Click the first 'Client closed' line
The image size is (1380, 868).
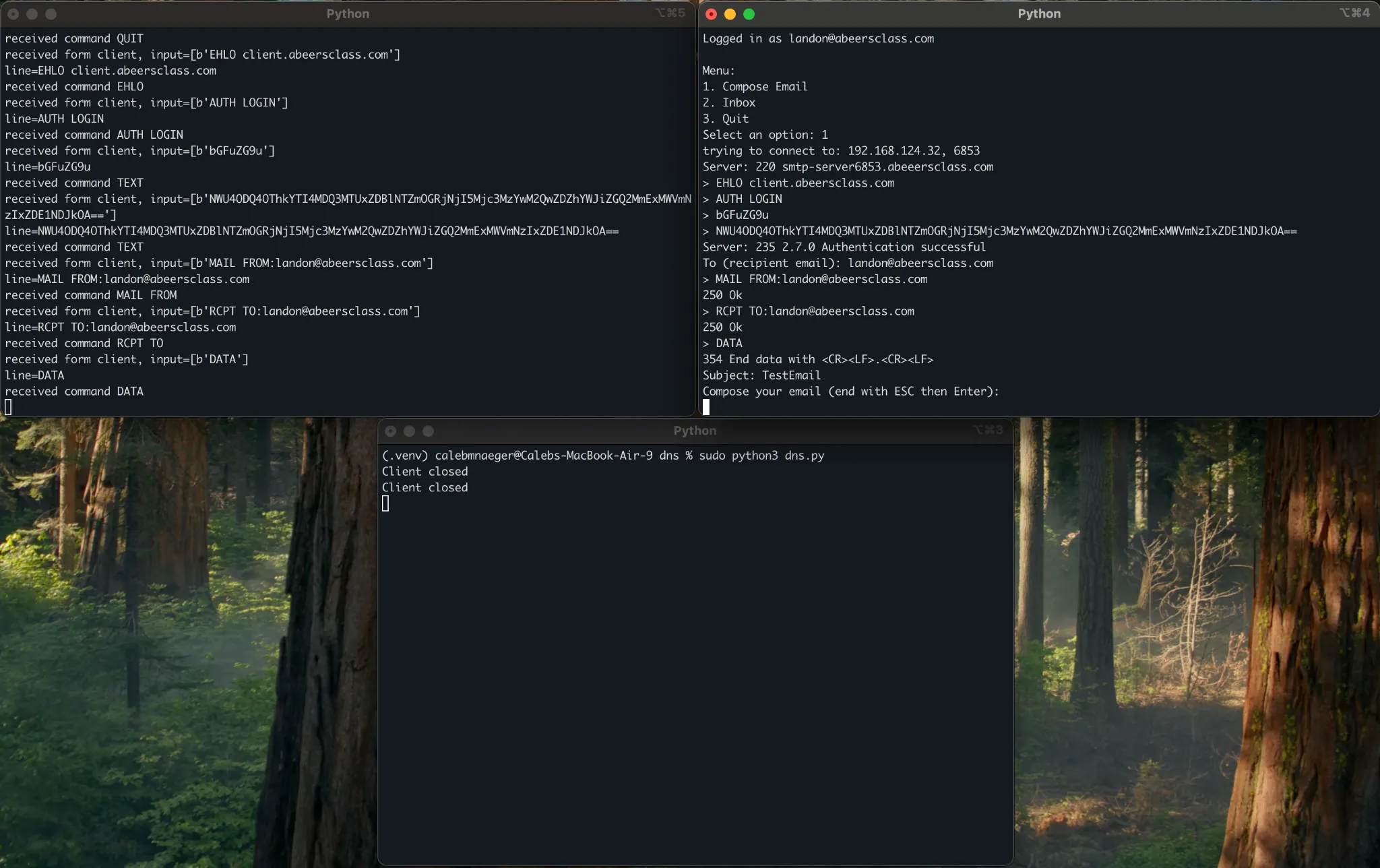click(425, 472)
